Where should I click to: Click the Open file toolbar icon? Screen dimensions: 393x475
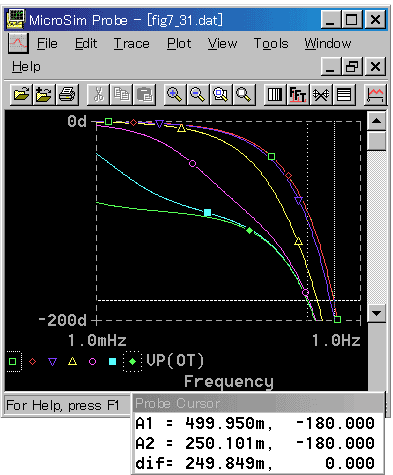coord(21,95)
